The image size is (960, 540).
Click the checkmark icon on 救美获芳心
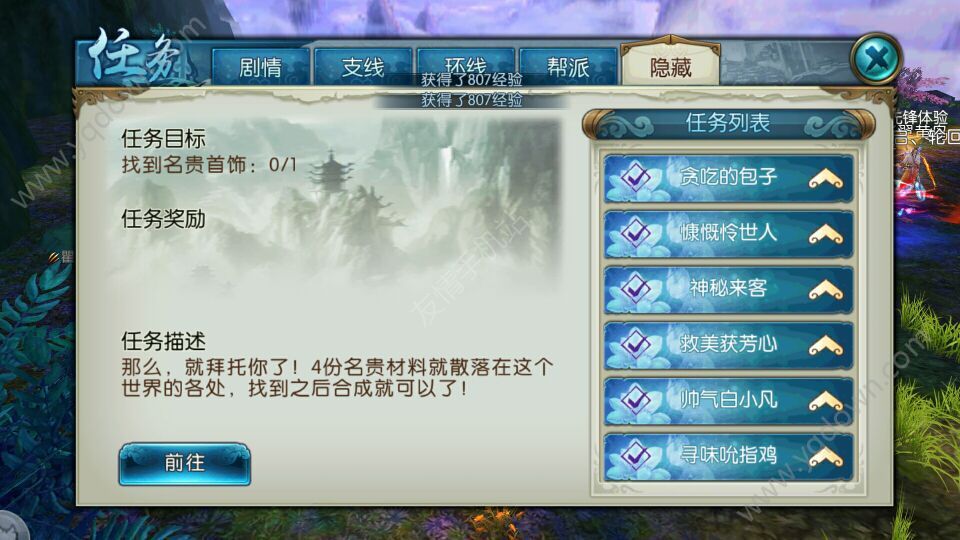(636, 344)
